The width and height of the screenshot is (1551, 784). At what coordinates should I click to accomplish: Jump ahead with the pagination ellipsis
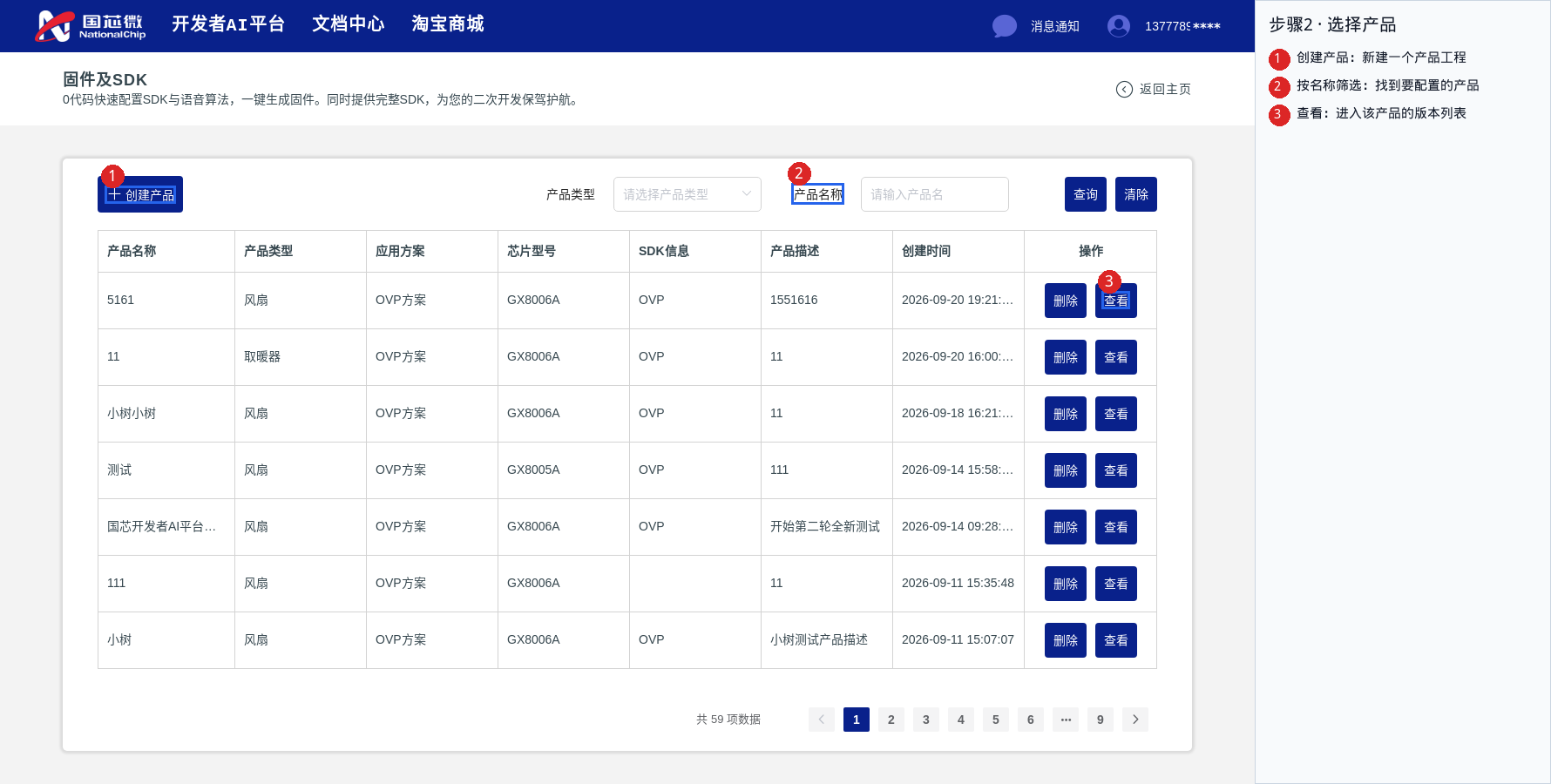point(1066,720)
